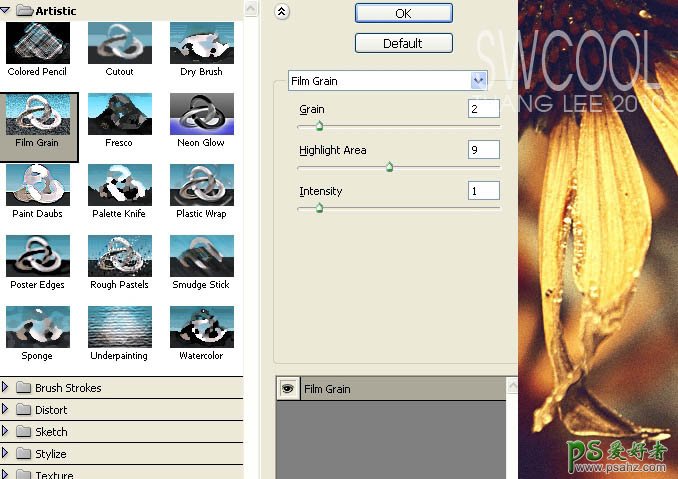This screenshot has width=678, height=479.
Task: Click the Highlight Area slider handle
Action: click(x=389, y=167)
